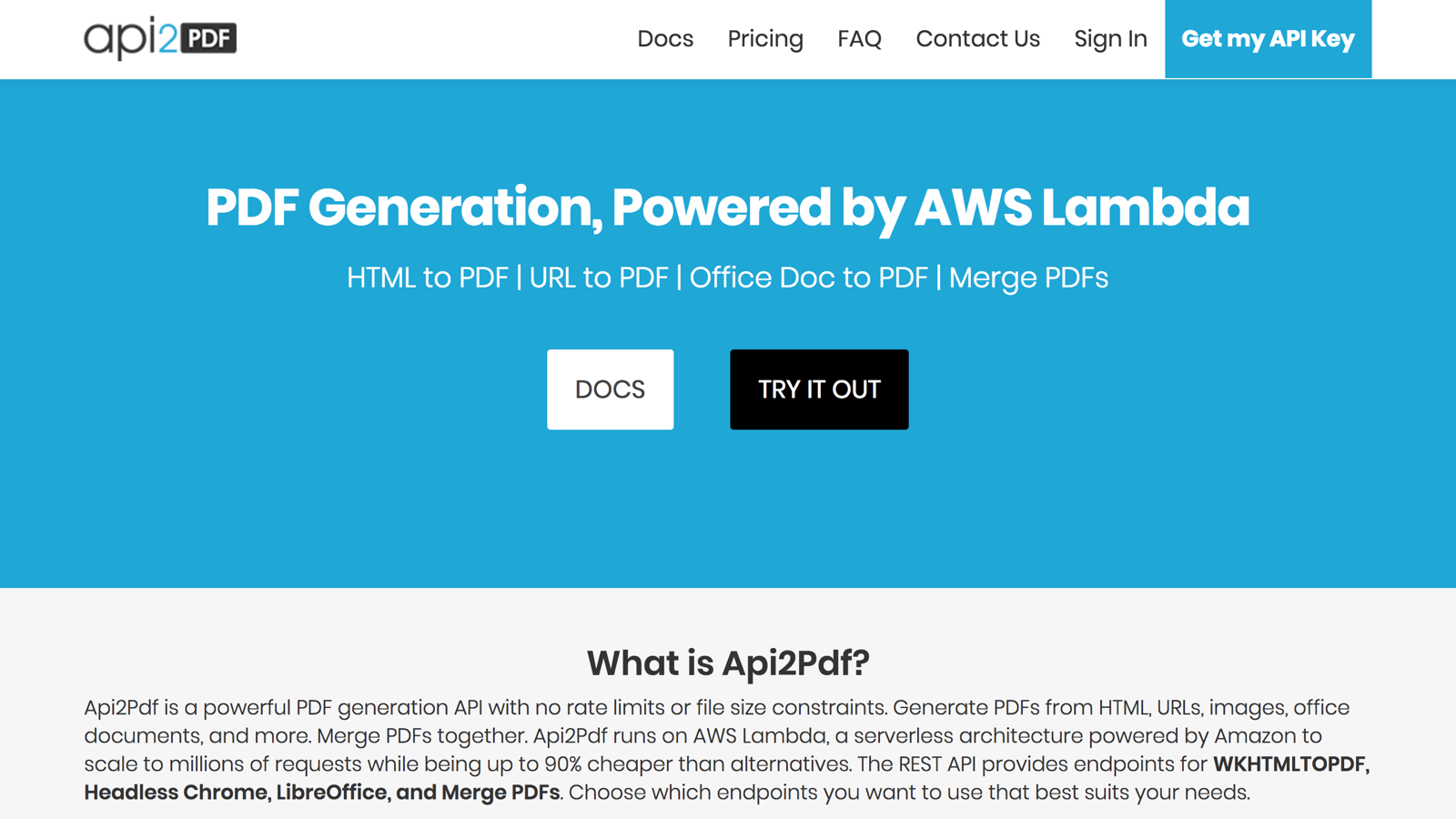Open the Docs page from the navigation bar
The height and width of the screenshot is (819, 1456).
click(665, 39)
